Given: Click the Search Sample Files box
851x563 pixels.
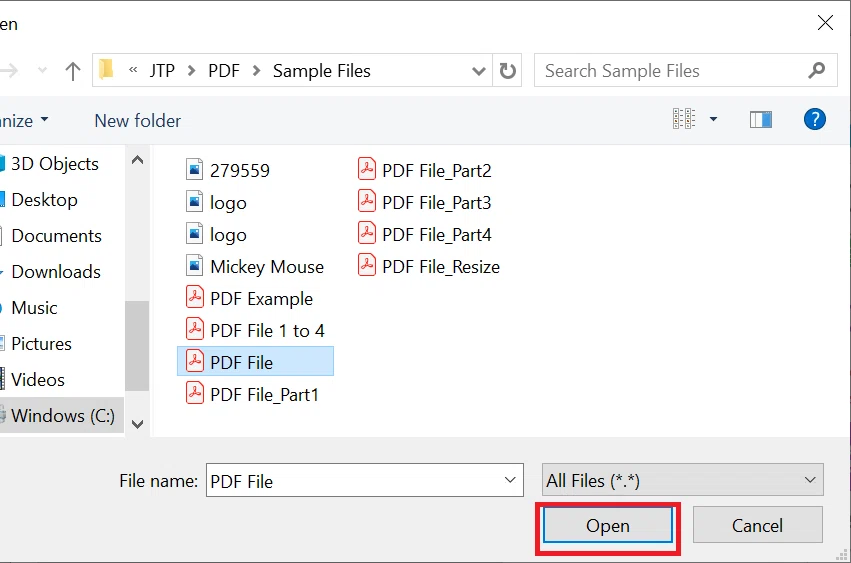Looking at the screenshot, I should pos(685,71).
